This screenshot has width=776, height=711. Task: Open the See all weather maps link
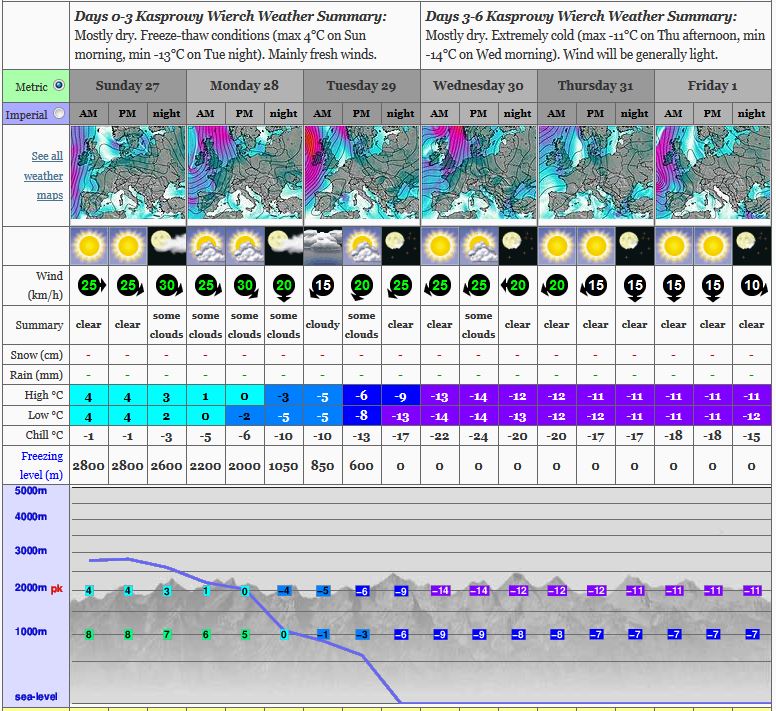(x=45, y=176)
